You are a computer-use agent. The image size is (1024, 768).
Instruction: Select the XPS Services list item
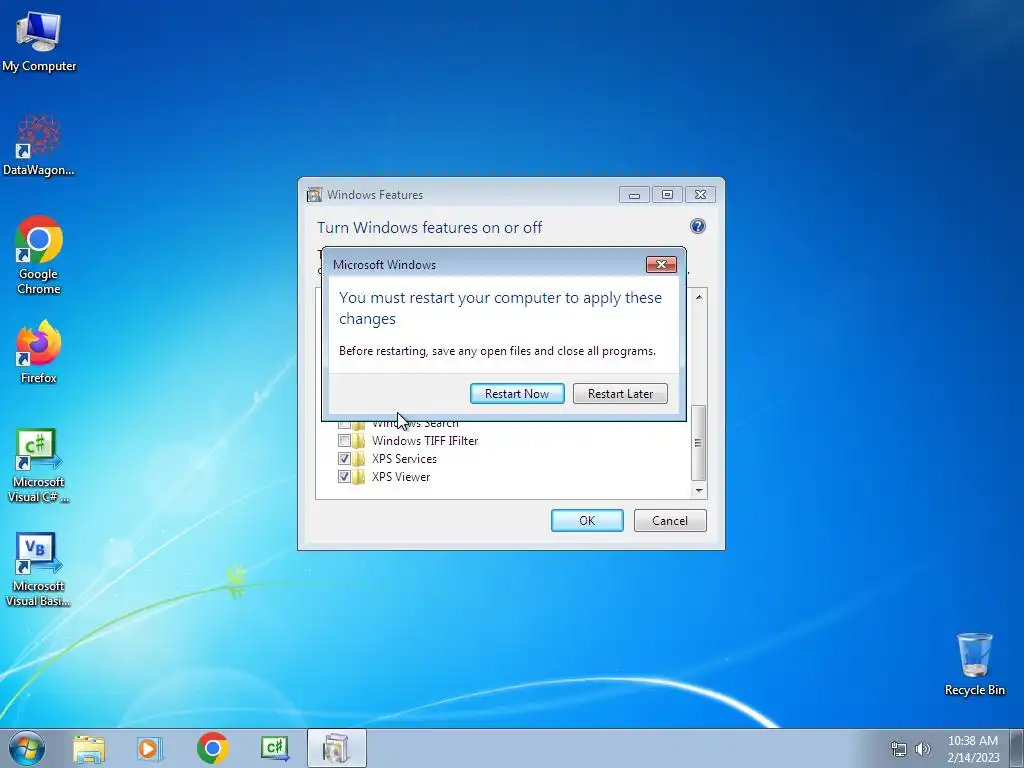[404, 458]
